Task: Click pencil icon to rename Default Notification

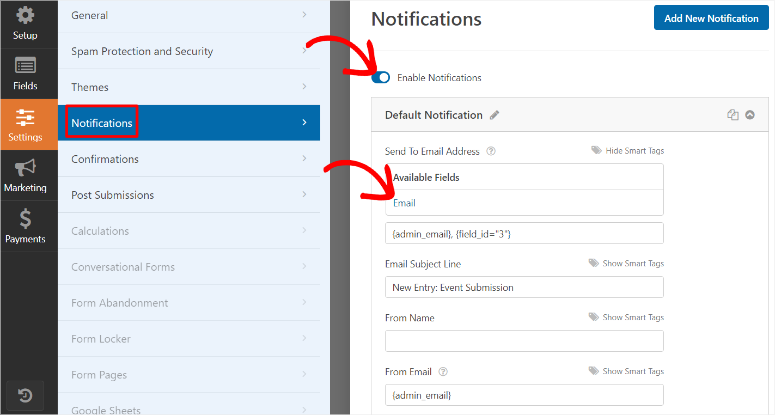Action: pos(495,115)
